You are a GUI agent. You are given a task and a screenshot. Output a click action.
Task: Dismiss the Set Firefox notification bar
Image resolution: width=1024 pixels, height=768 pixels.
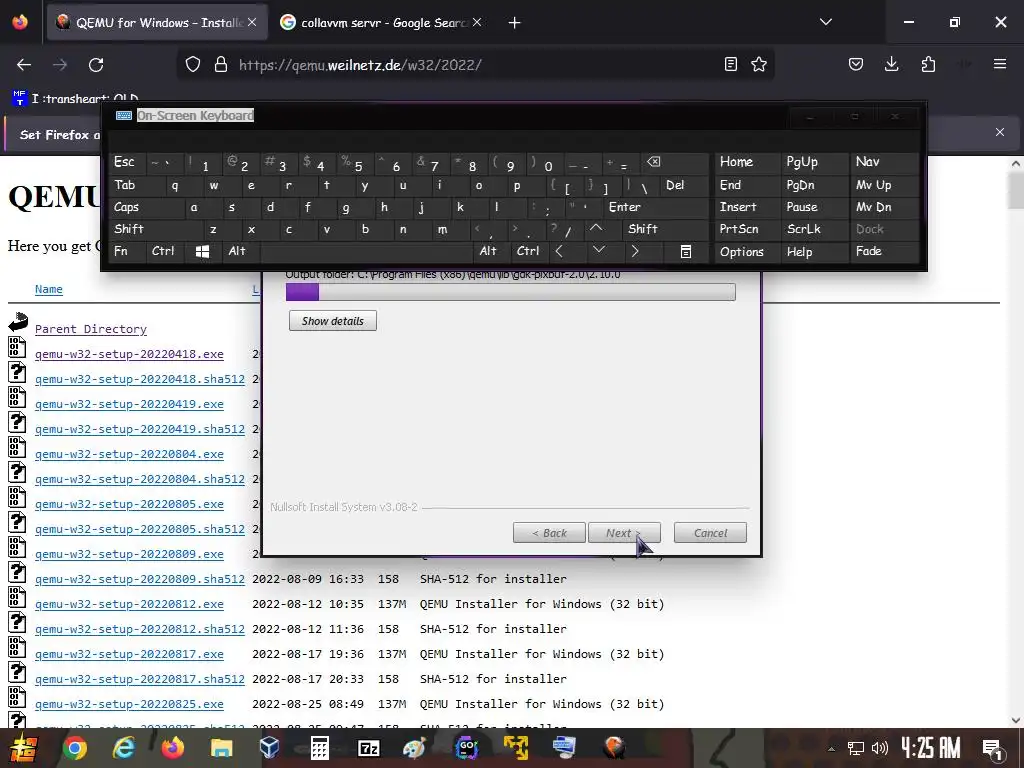click(x=1000, y=133)
